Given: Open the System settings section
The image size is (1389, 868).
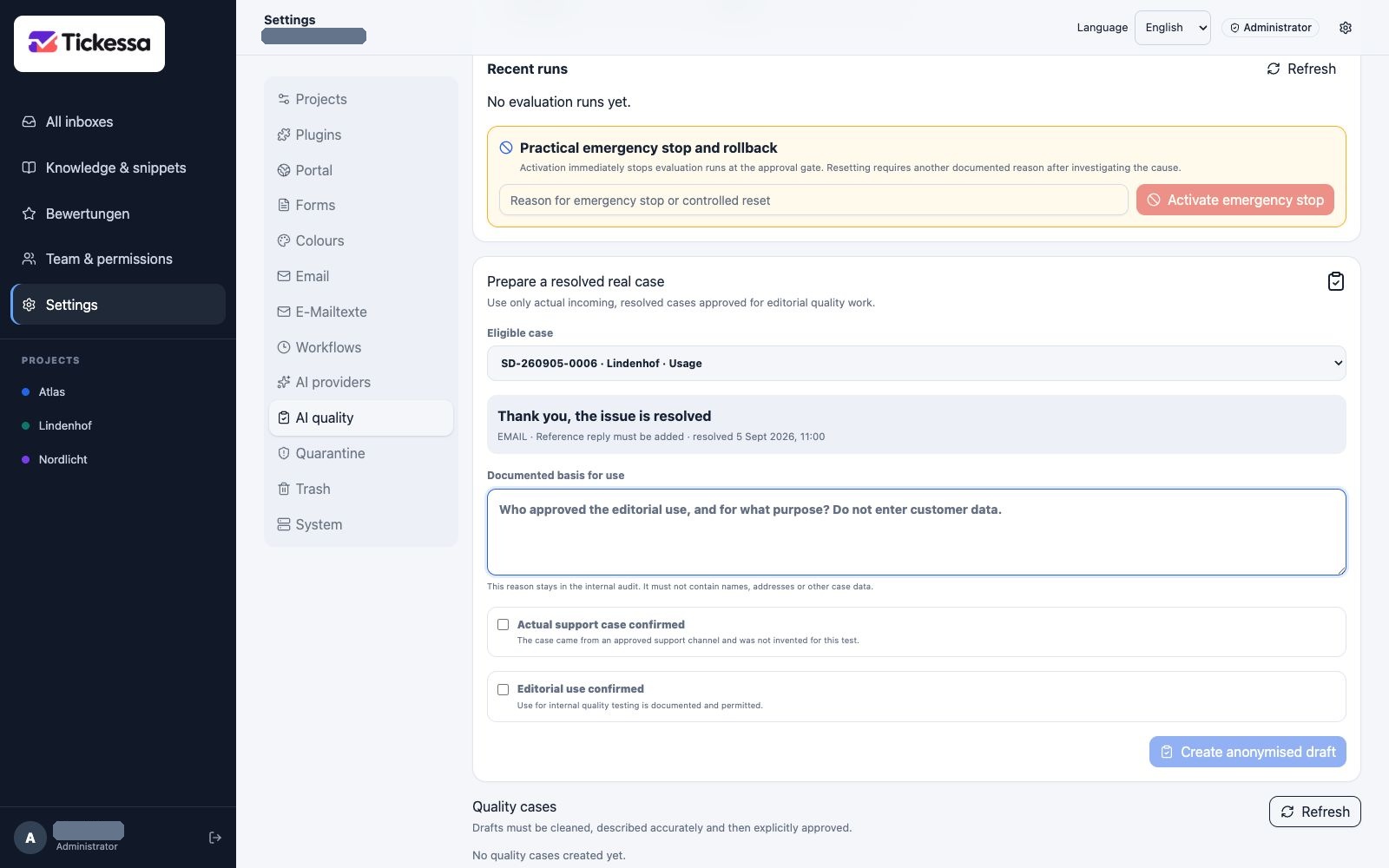Looking at the screenshot, I should click(361, 524).
